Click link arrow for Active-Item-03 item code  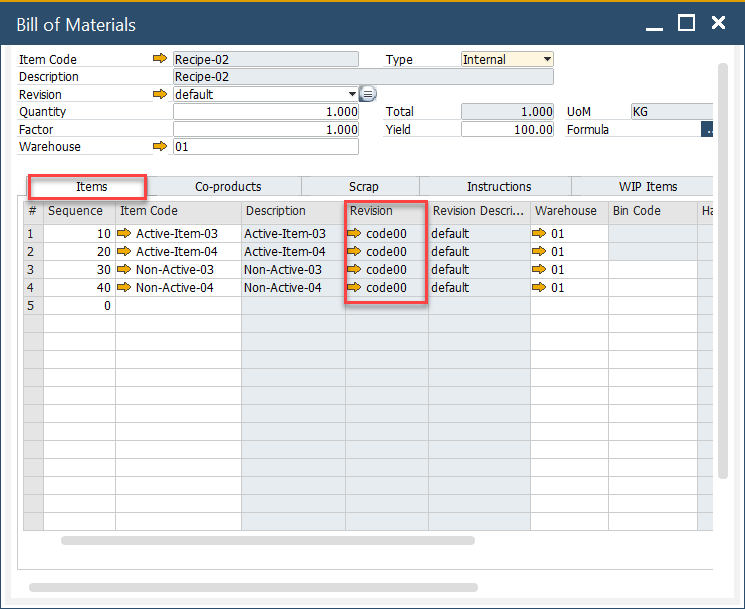pos(124,234)
